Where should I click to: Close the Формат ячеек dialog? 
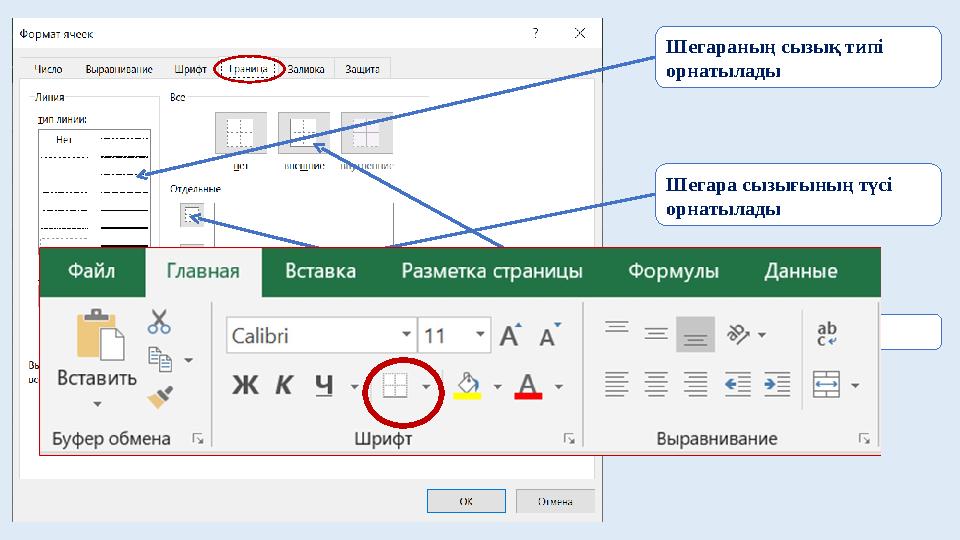coord(580,33)
